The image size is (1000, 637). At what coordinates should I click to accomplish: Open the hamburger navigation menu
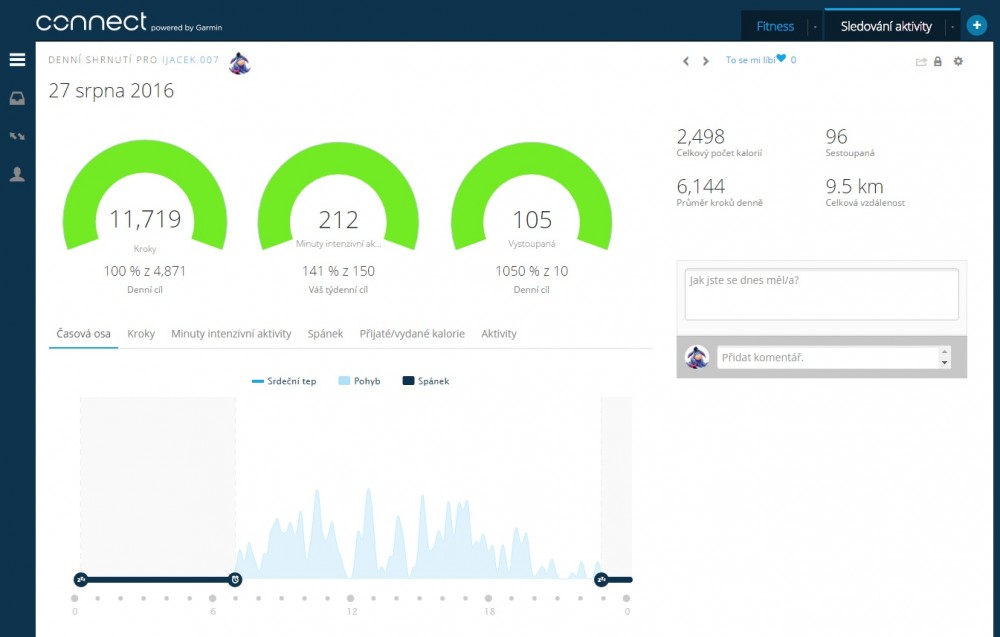coord(17,60)
